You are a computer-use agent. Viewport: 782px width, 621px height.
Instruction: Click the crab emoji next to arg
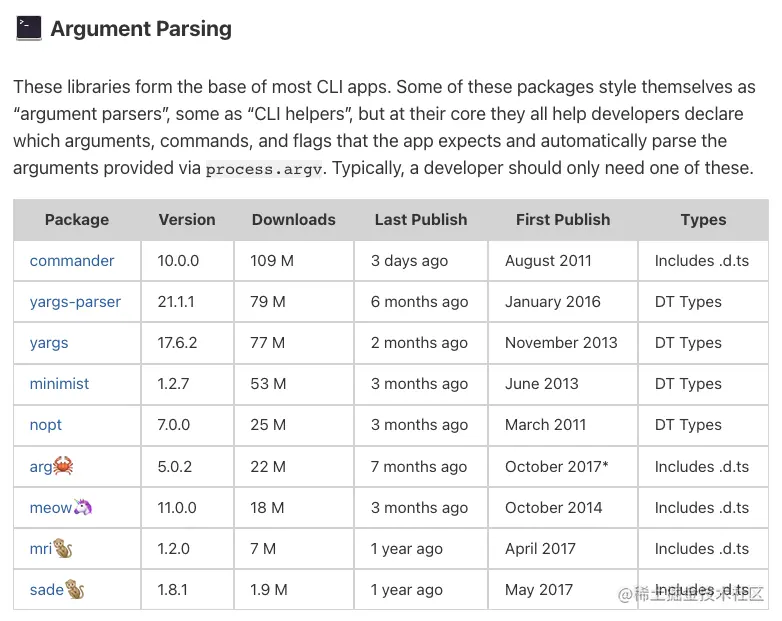[x=64, y=466]
